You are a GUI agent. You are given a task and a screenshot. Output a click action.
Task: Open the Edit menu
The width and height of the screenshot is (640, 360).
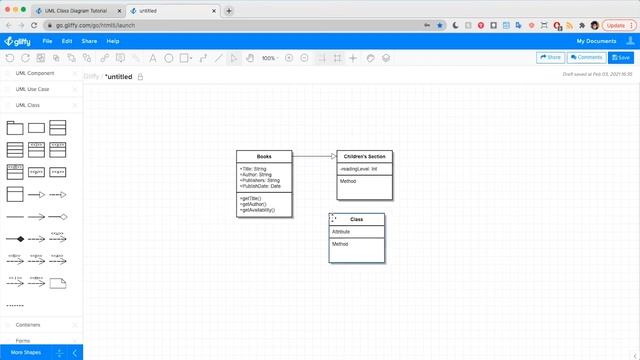pos(67,41)
